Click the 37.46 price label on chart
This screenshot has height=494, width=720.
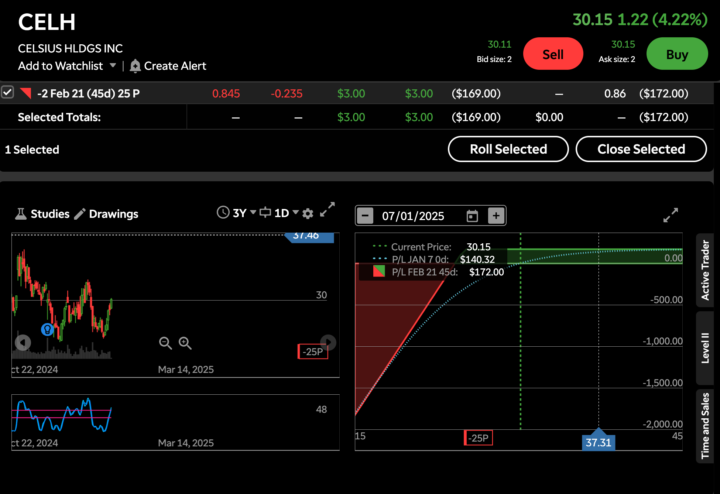click(x=309, y=236)
